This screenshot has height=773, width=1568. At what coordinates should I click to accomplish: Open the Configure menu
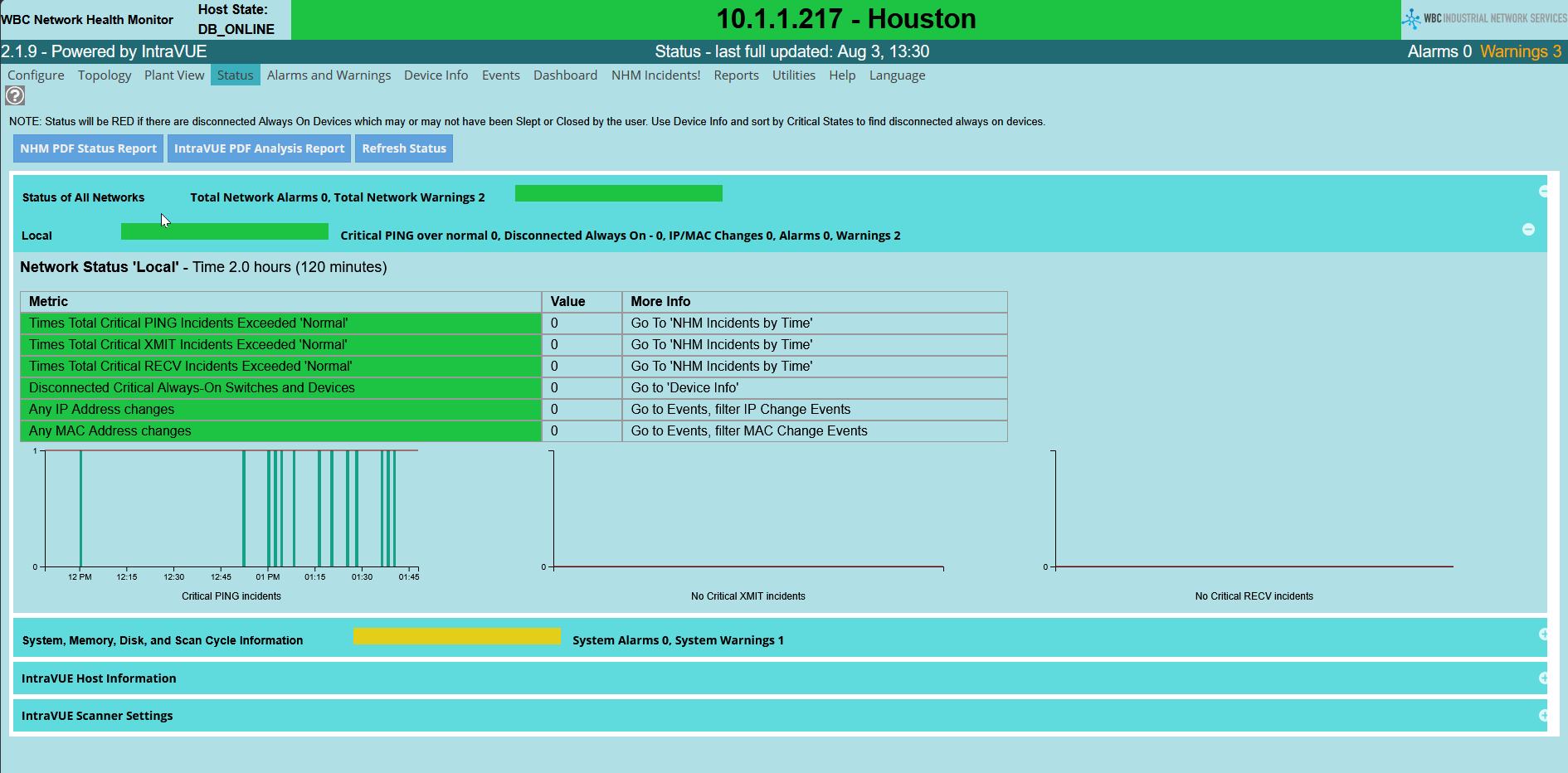[36, 75]
